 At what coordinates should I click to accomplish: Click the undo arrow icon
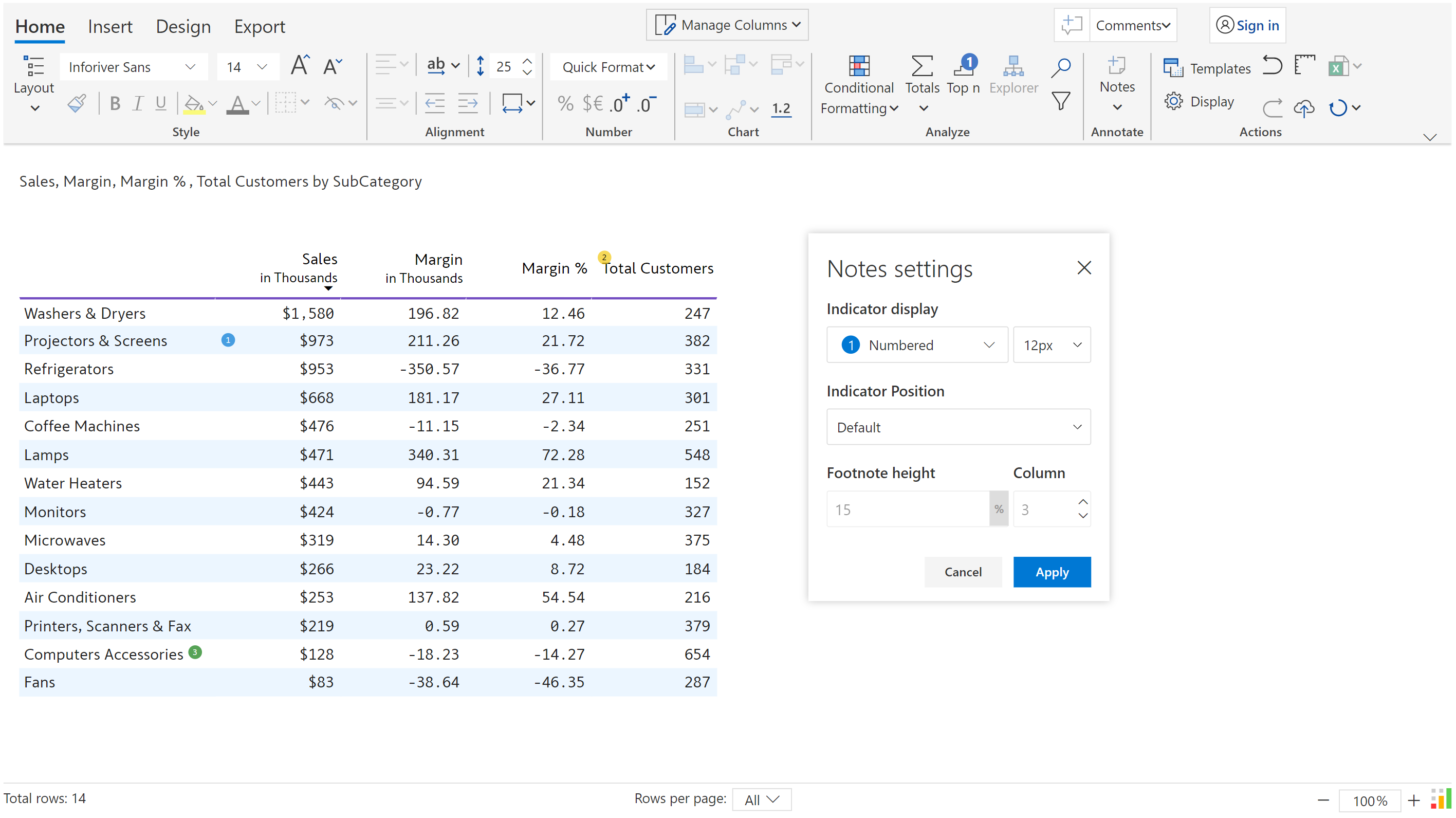1273,66
